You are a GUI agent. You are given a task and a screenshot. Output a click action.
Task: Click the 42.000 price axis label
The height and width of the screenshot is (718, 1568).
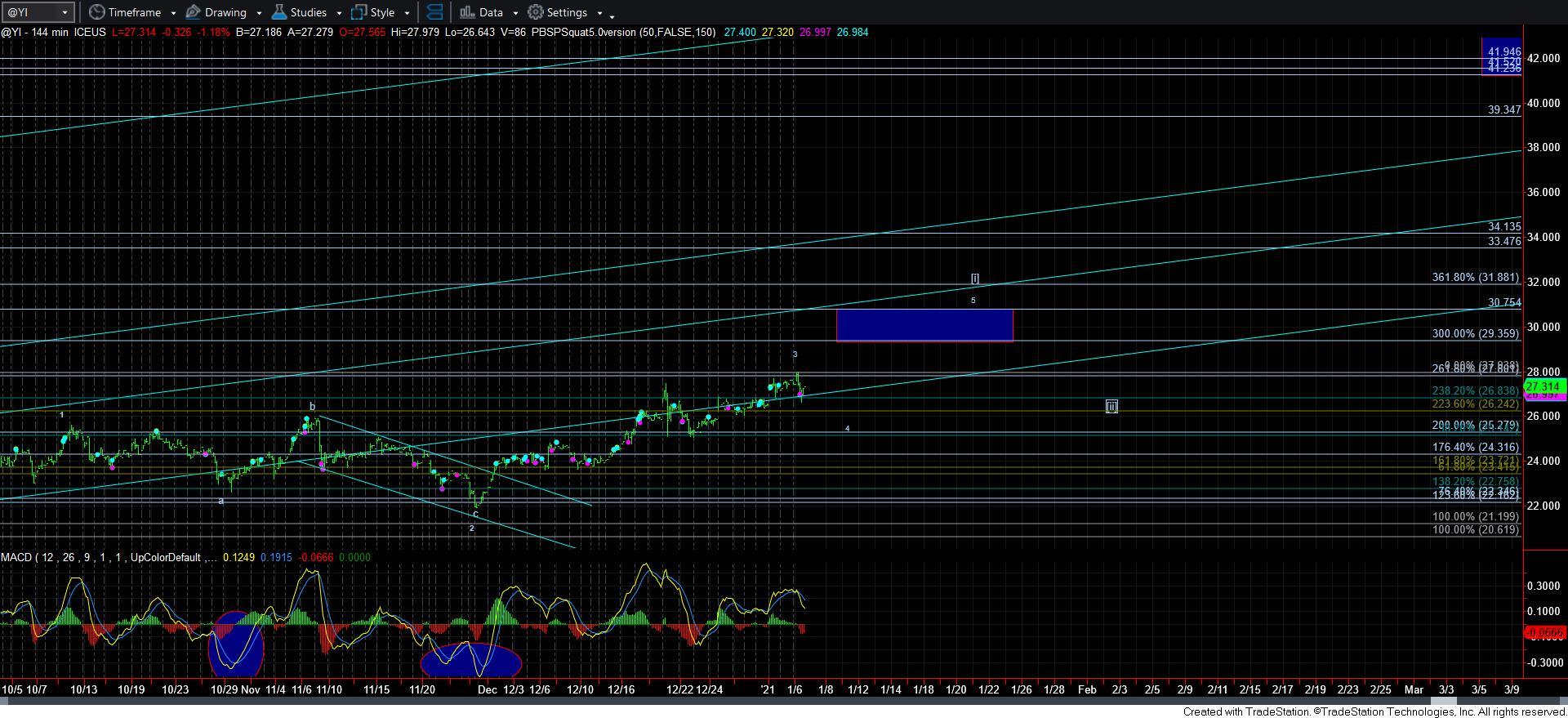(x=1544, y=58)
